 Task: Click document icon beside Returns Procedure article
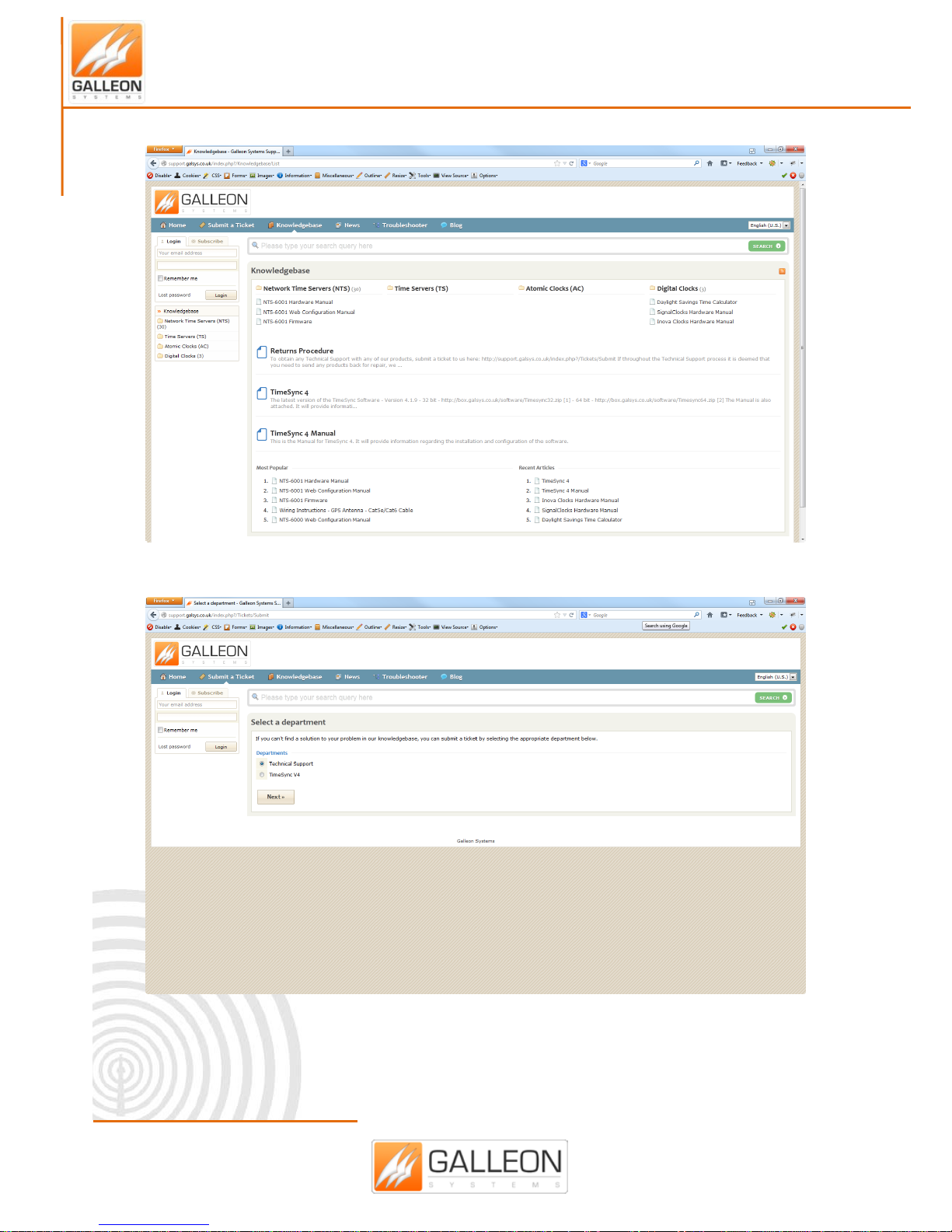pos(262,352)
